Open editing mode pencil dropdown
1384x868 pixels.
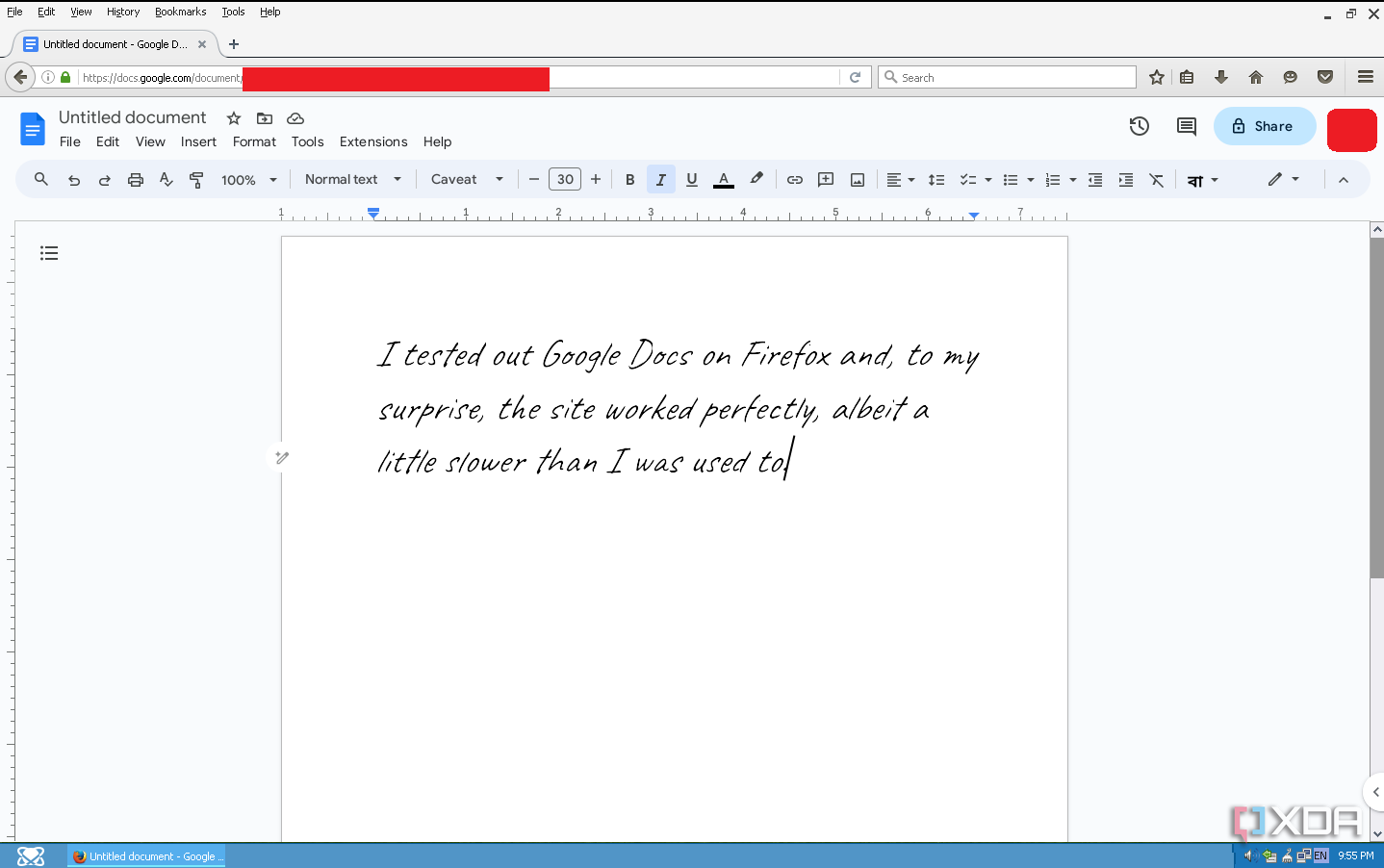pos(1284,179)
